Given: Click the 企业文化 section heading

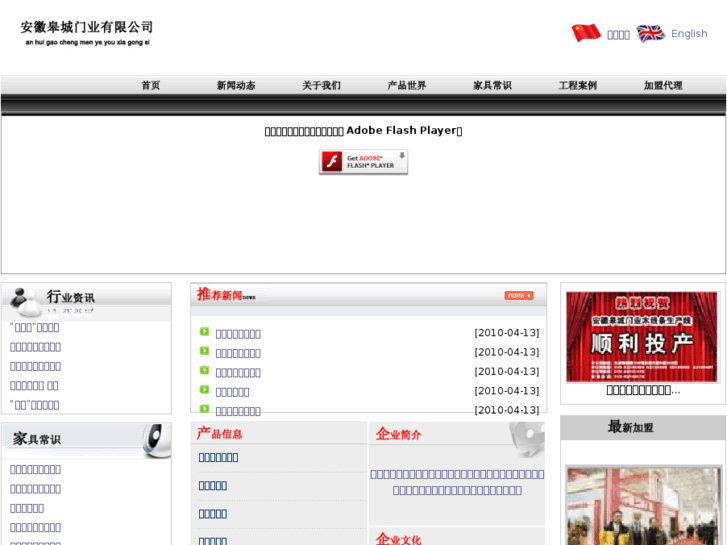Looking at the screenshot, I should coord(398,539).
